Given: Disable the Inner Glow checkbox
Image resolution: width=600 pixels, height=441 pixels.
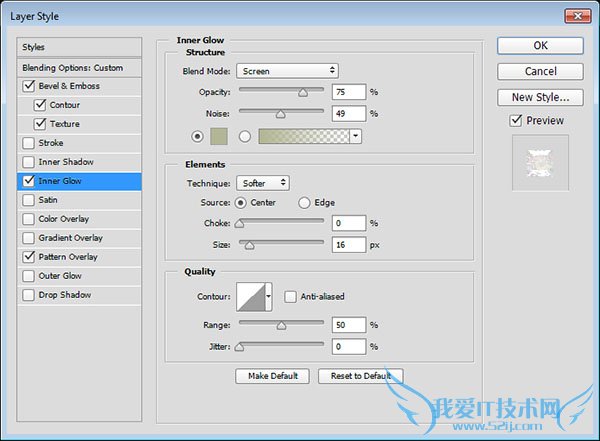Looking at the screenshot, I should pyautogui.click(x=29, y=181).
